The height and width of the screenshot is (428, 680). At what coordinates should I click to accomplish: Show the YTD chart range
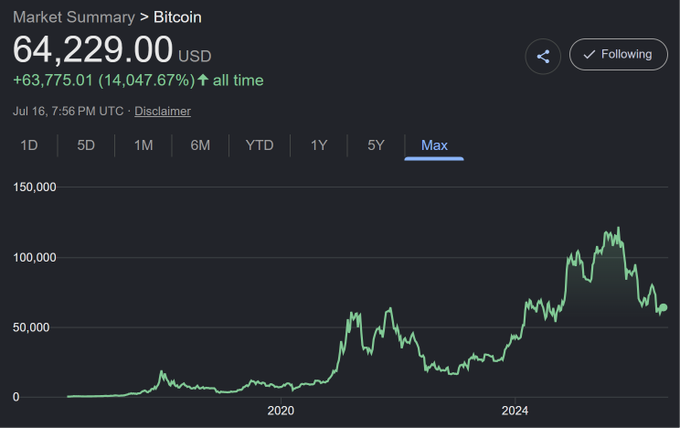click(259, 145)
